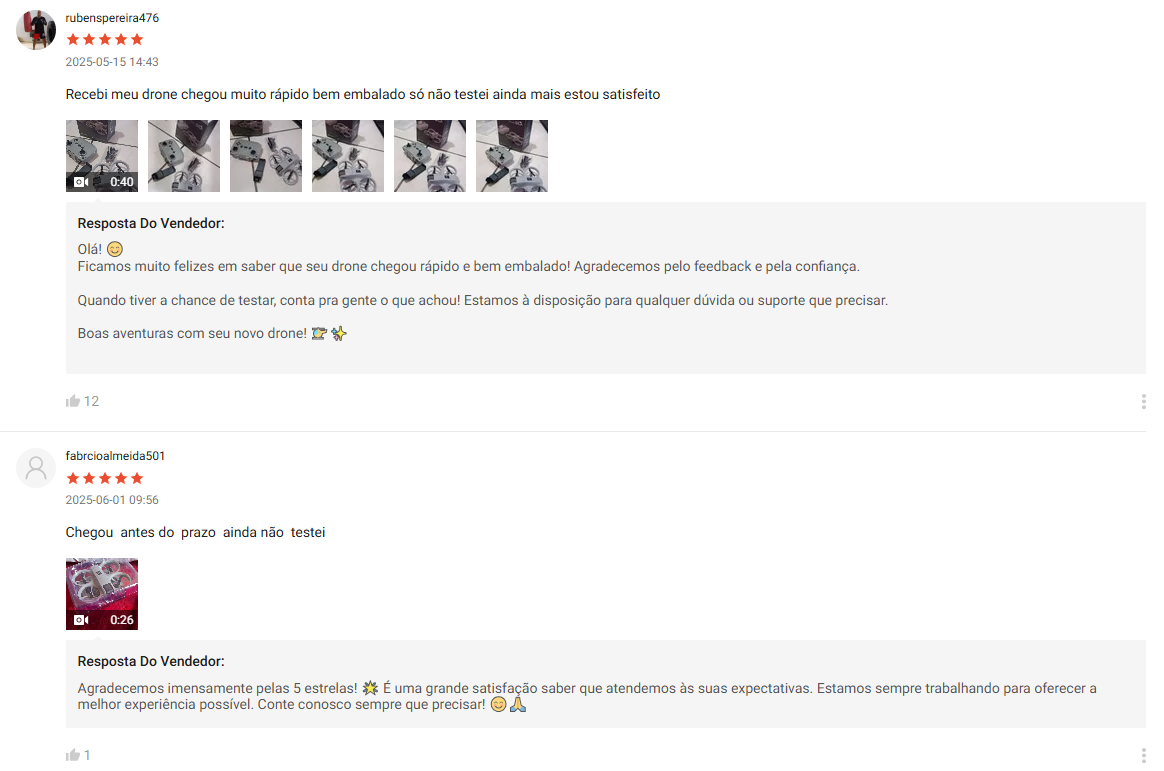Select the five-star rating of fabrcioalmeida501
This screenshot has height=771, width=1164.
(105, 478)
